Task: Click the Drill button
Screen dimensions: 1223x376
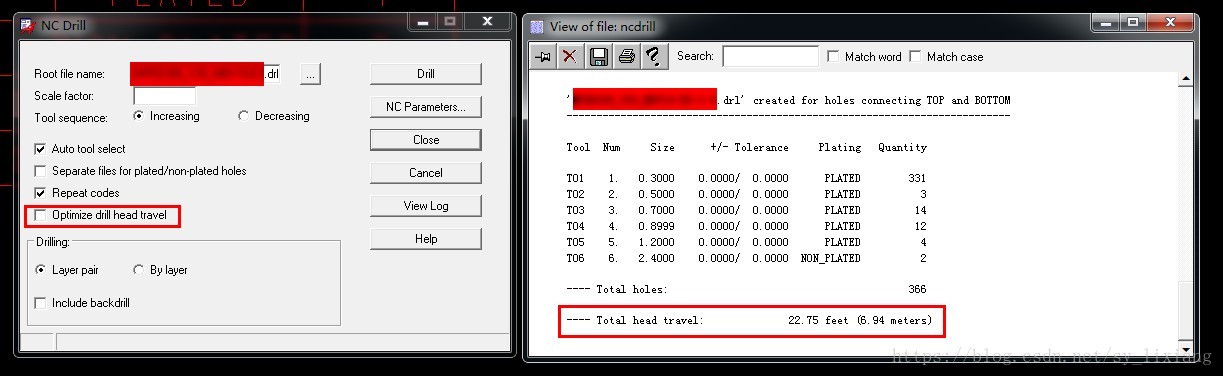Action: [x=426, y=74]
